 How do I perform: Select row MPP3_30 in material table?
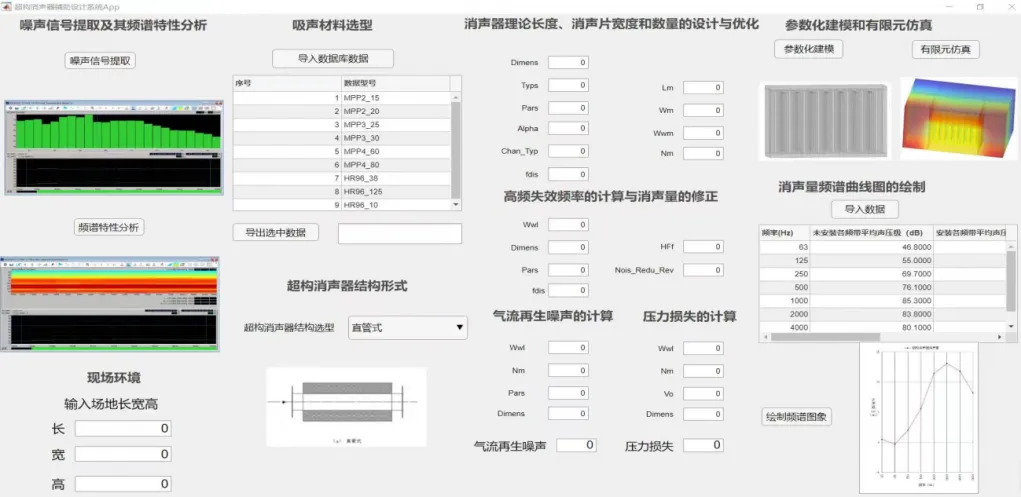tap(342, 138)
